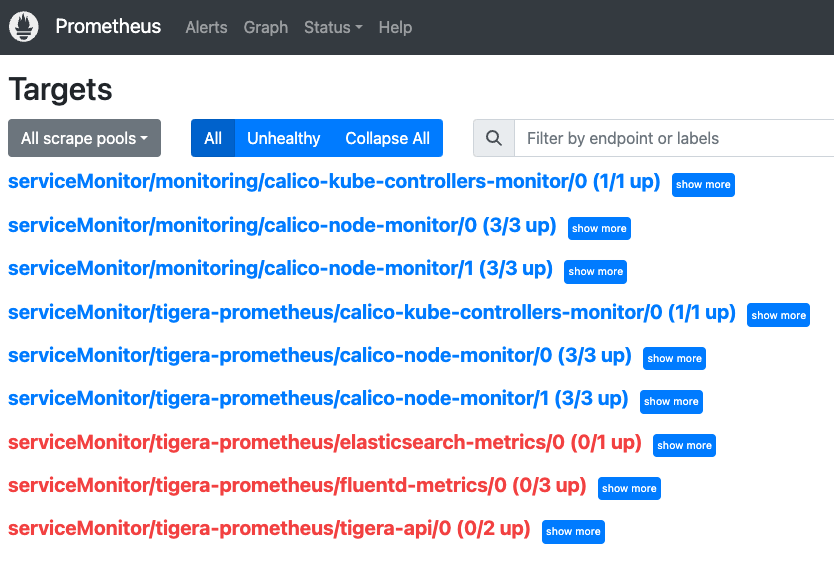Show more for tigera-prometheus/calico-node-monitor/1
This screenshot has width=834, height=588.
[x=671, y=402]
